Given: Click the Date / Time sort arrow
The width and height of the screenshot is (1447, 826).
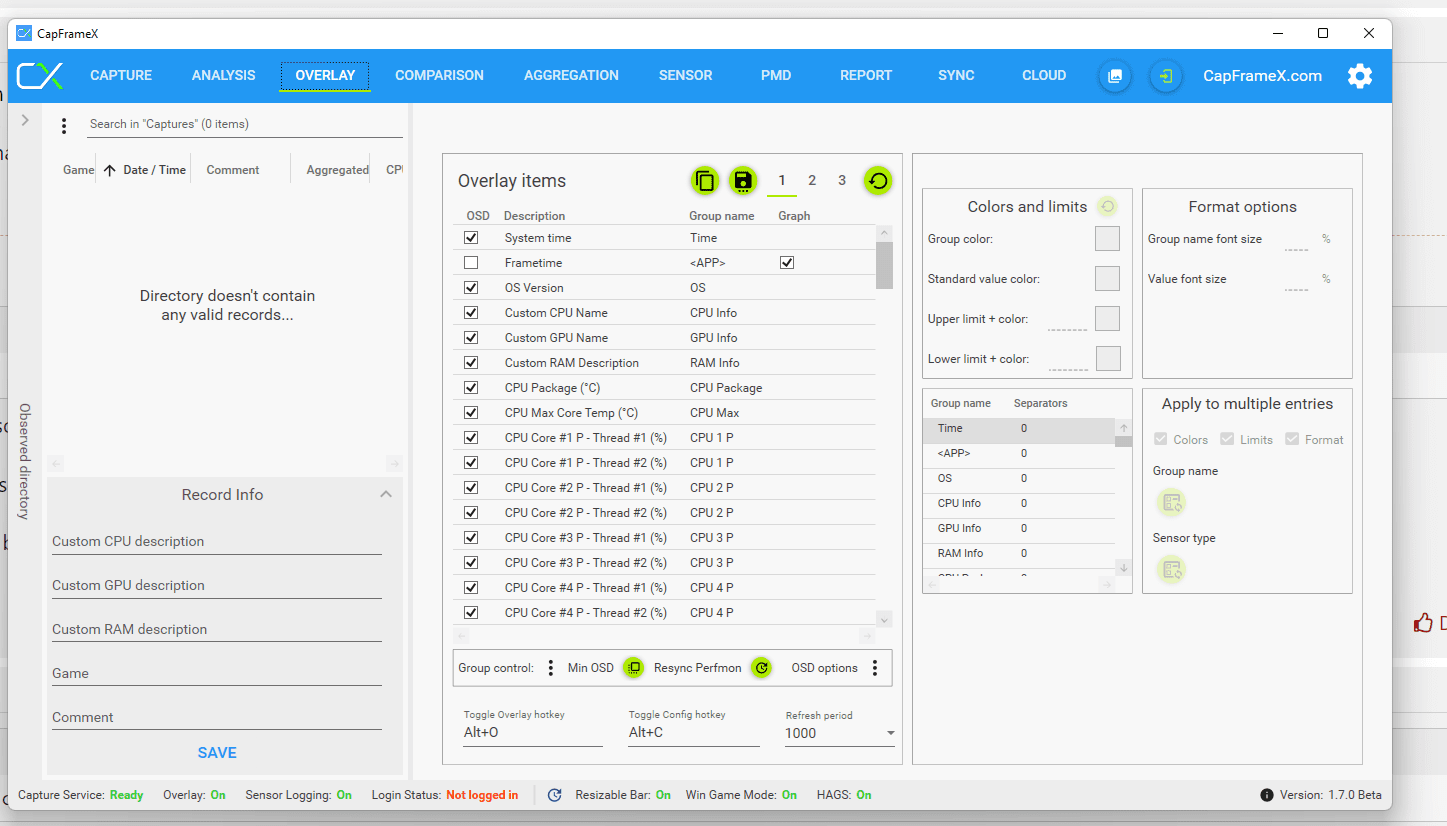Looking at the screenshot, I should (x=110, y=170).
